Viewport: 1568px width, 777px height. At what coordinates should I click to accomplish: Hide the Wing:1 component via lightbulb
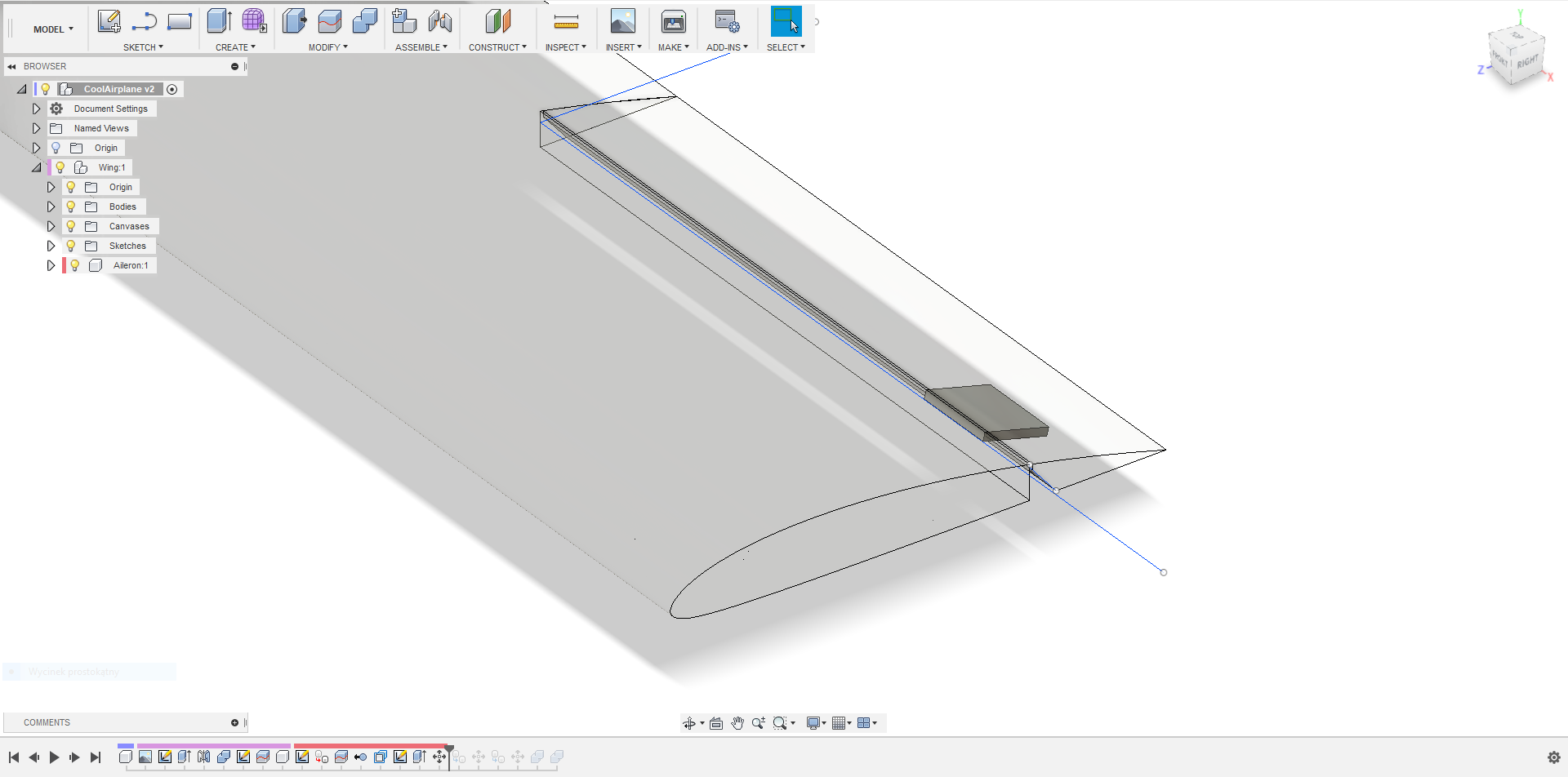pyautogui.click(x=60, y=167)
